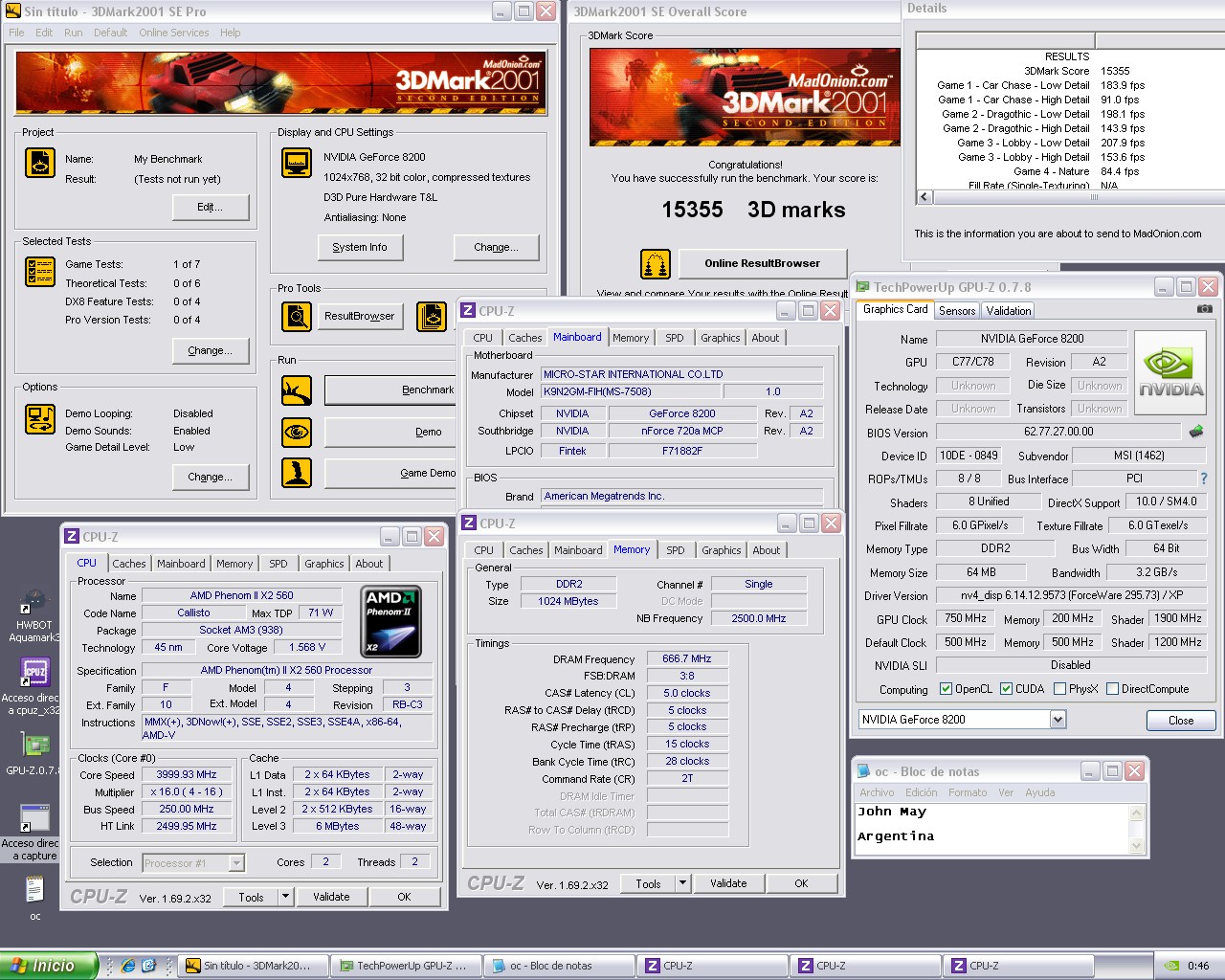Click Change... button under Display and CPU Settings
The width and height of the screenshot is (1225, 980).
click(x=496, y=247)
